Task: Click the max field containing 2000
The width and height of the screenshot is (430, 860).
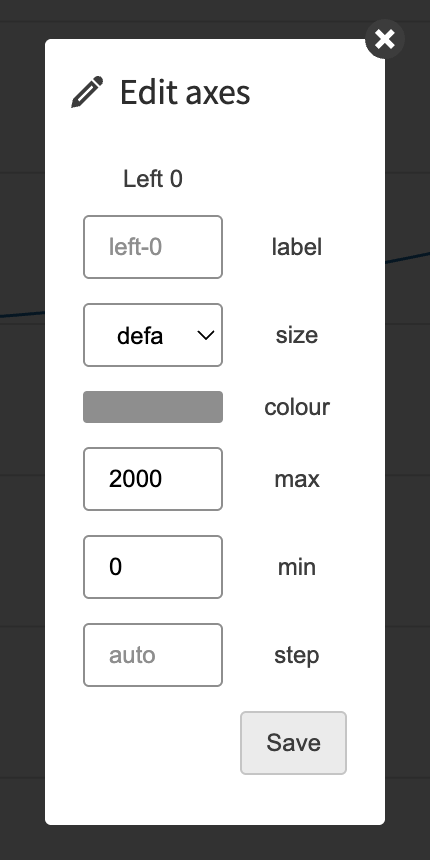Action: tap(153, 479)
